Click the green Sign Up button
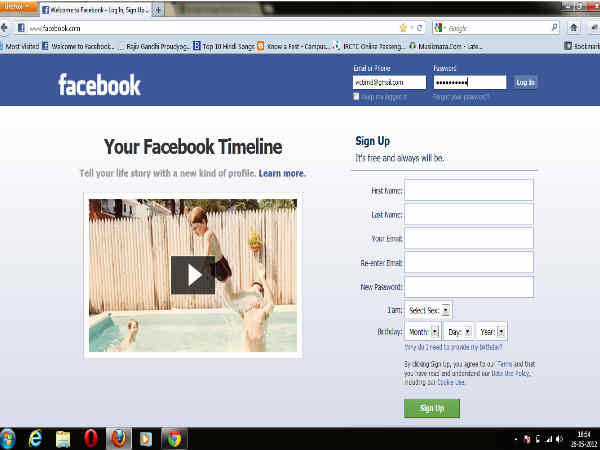The height and width of the screenshot is (450, 600). pos(432,408)
